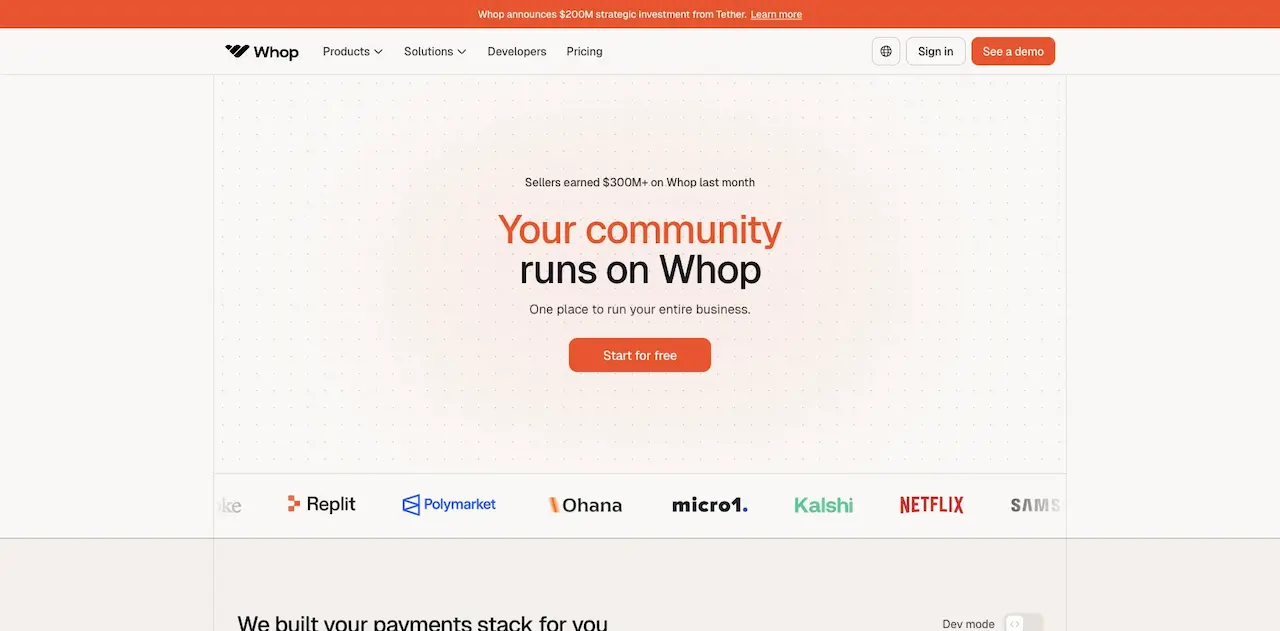The height and width of the screenshot is (631, 1280).
Task: Click the Products chevron arrow
Action: tap(378, 52)
